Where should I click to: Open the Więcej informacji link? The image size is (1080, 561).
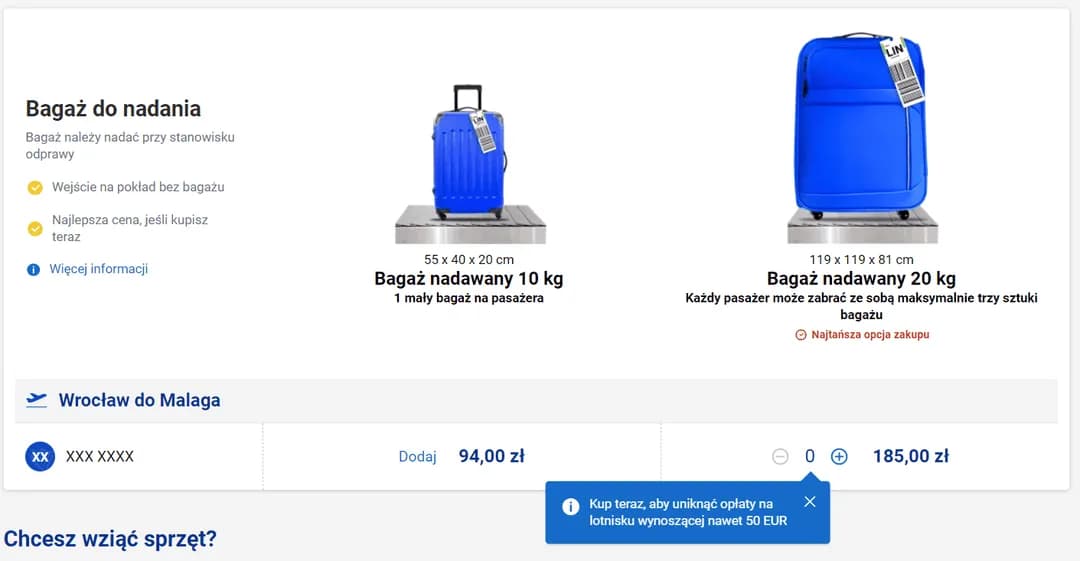pyautogui.click(x=98, y=269)
